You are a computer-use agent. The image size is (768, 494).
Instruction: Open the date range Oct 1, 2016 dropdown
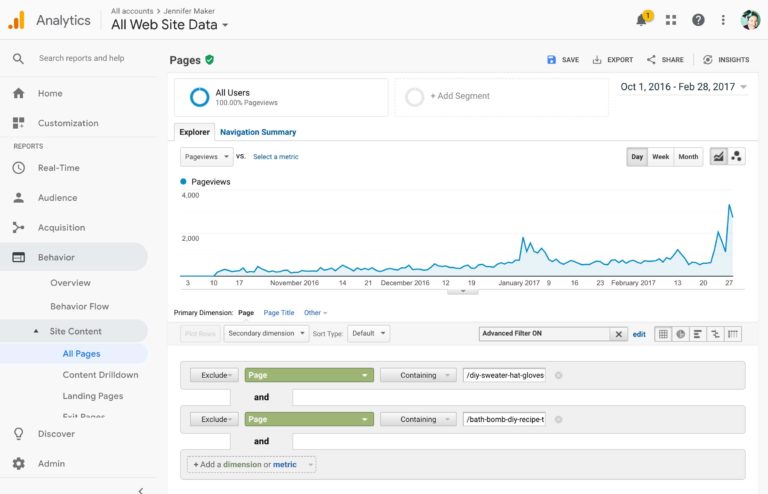pyautogui.click(x=683, y=87)
